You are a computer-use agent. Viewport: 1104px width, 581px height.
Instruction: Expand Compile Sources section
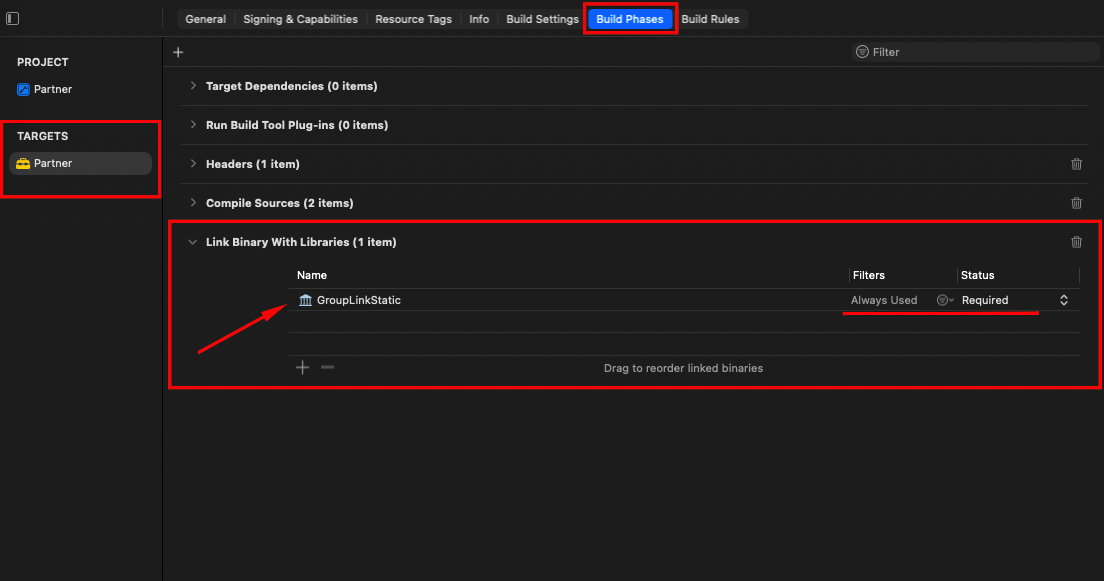coord(193,203)
